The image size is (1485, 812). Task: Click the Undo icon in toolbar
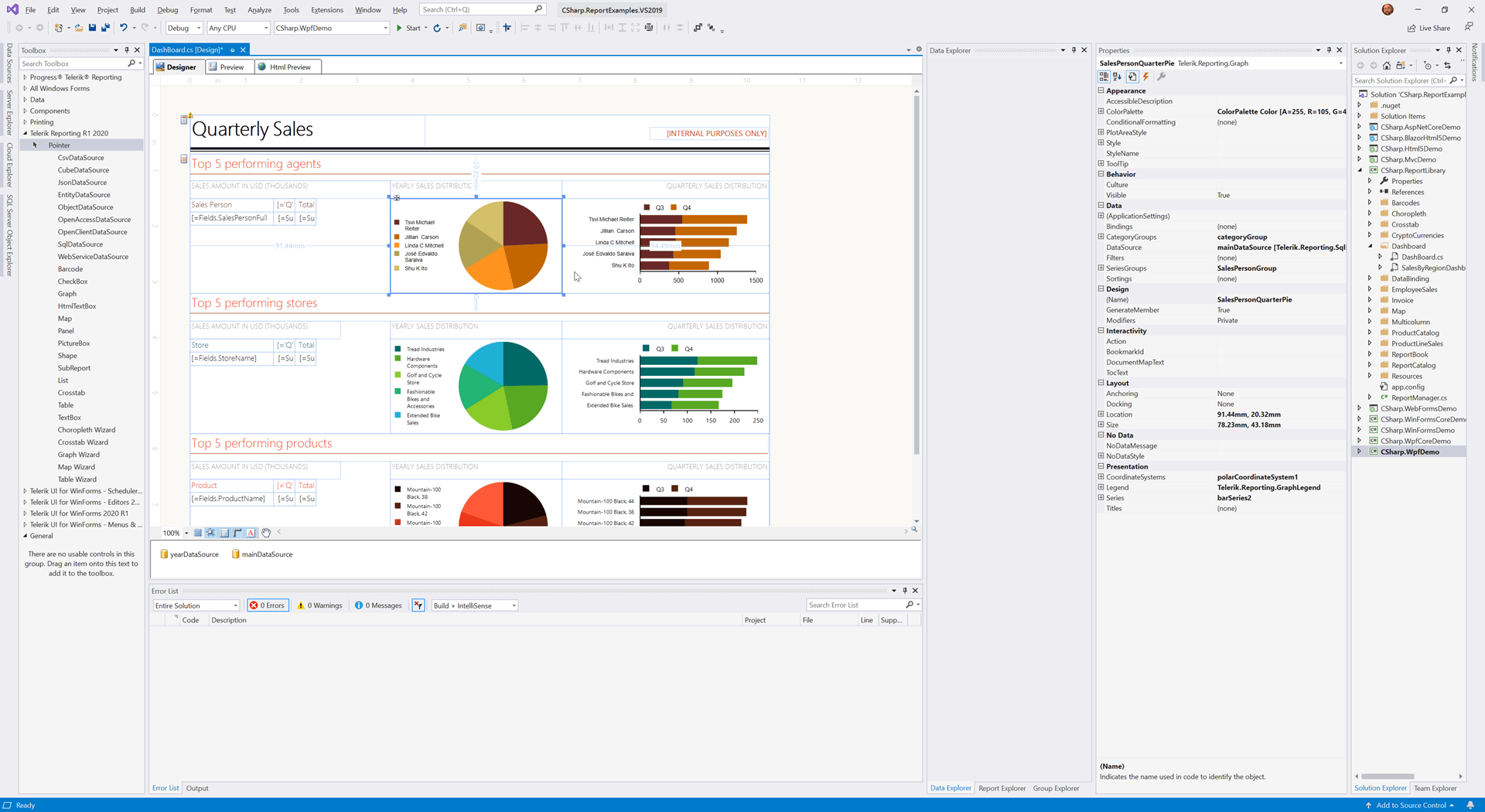[123, 28]
